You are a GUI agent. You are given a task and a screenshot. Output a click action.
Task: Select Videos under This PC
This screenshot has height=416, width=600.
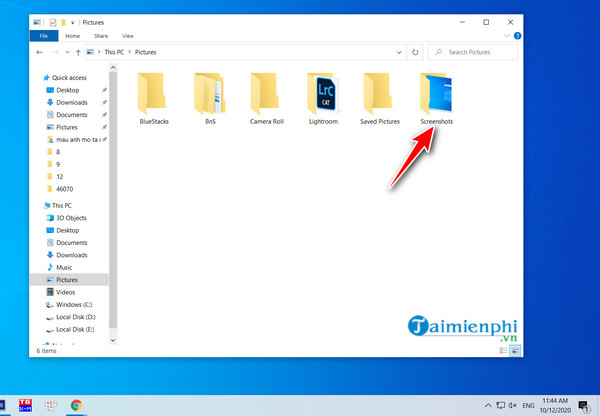point(65,292)
